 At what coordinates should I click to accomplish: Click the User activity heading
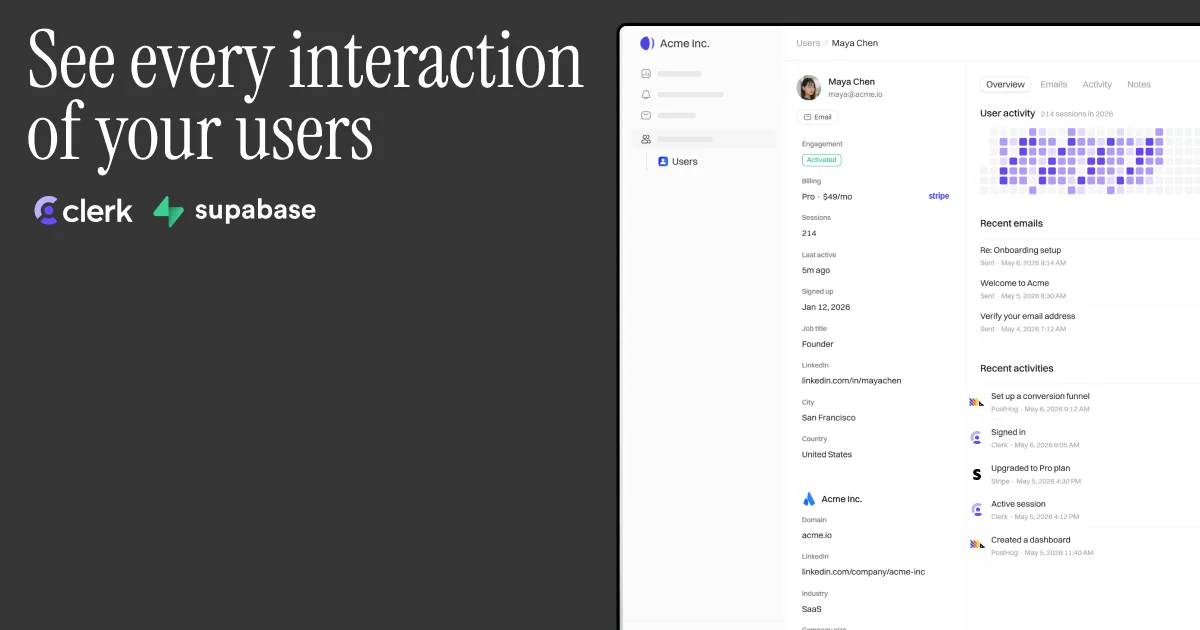[1007, 114]
